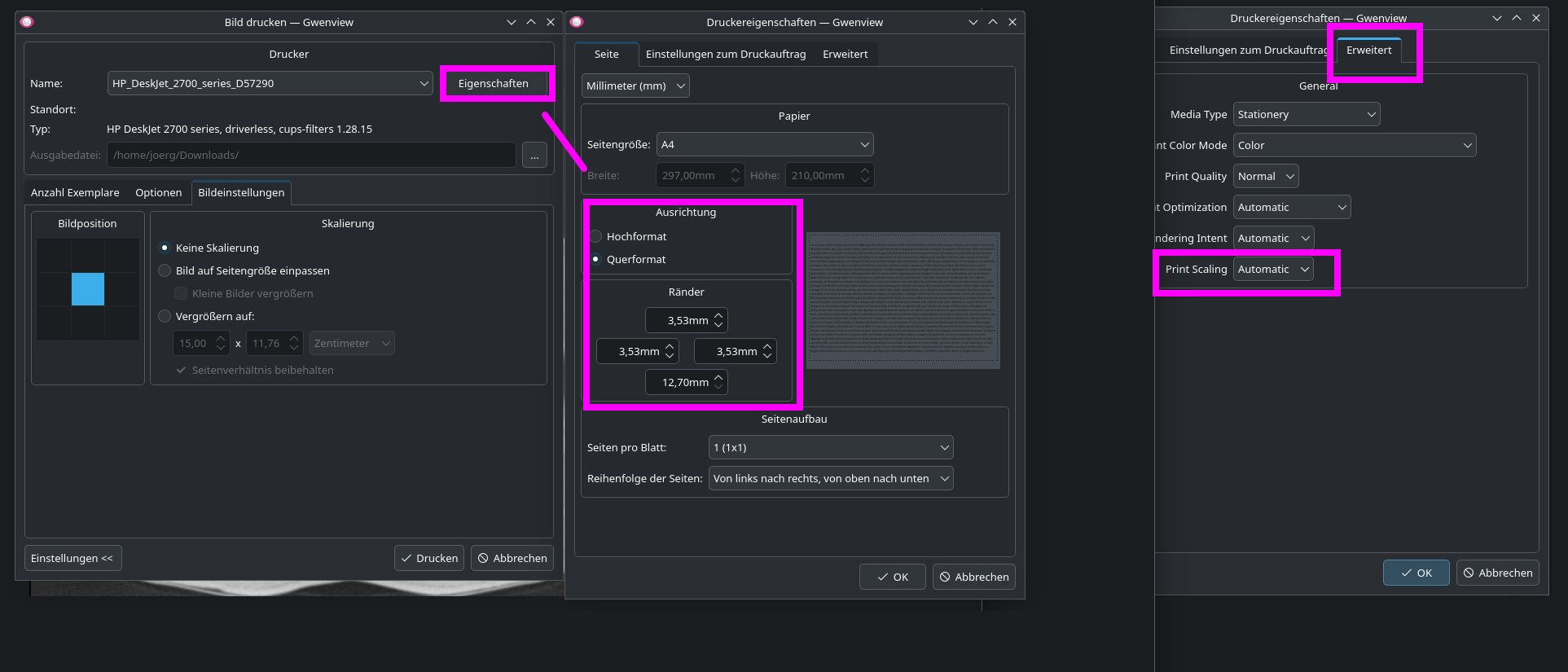The image size is (1568, 672).
Task: Click left margin 3,53mm spinner
Action: (x=638, y=351)
